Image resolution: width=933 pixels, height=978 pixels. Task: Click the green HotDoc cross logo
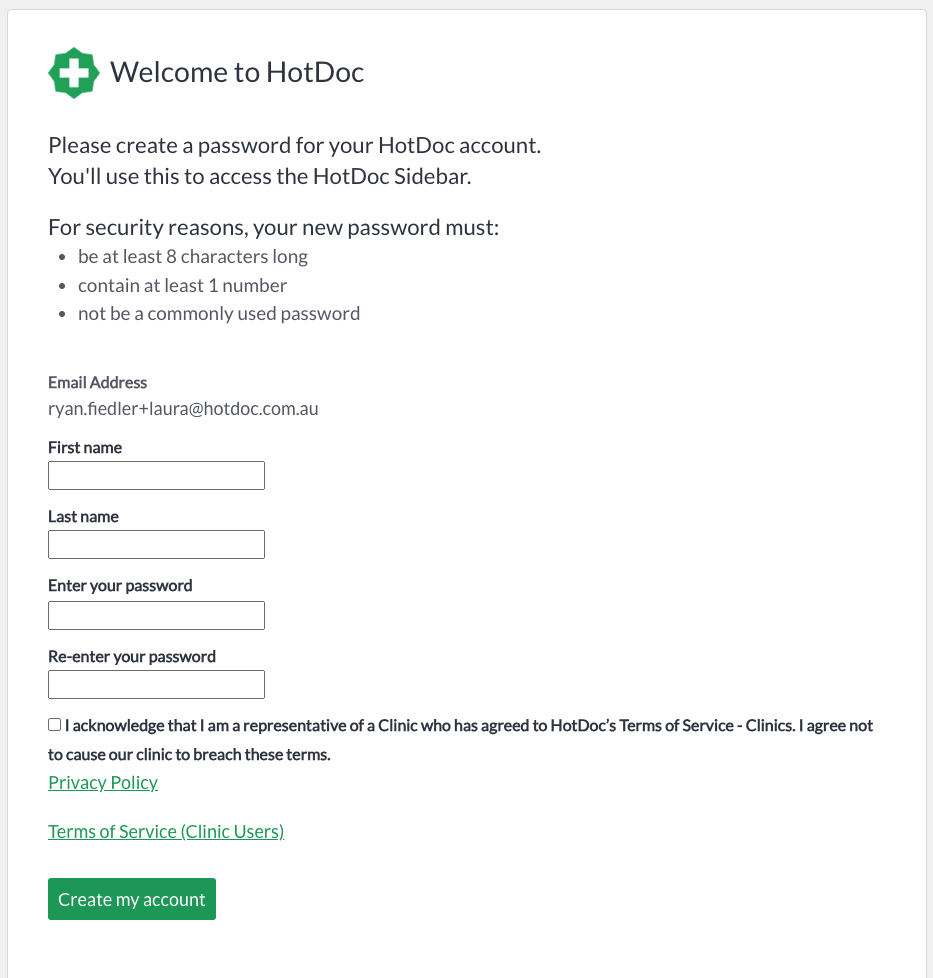click(x=74, y=73)
